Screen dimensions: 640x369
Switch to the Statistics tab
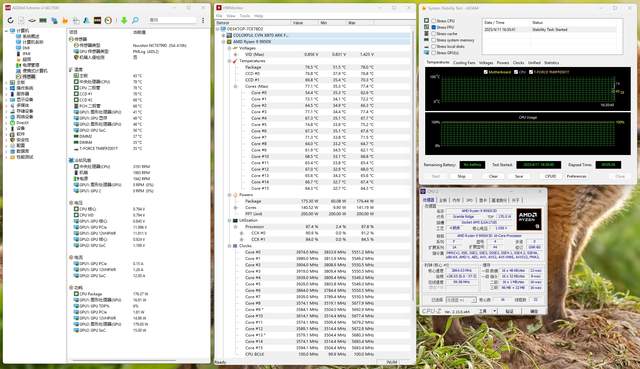click(551, 63)
